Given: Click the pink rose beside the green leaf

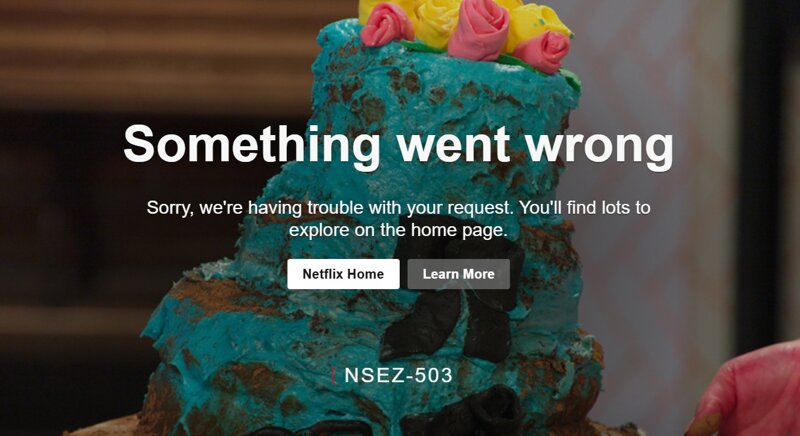Looking at the screenshot, I should tap(543, 52).
